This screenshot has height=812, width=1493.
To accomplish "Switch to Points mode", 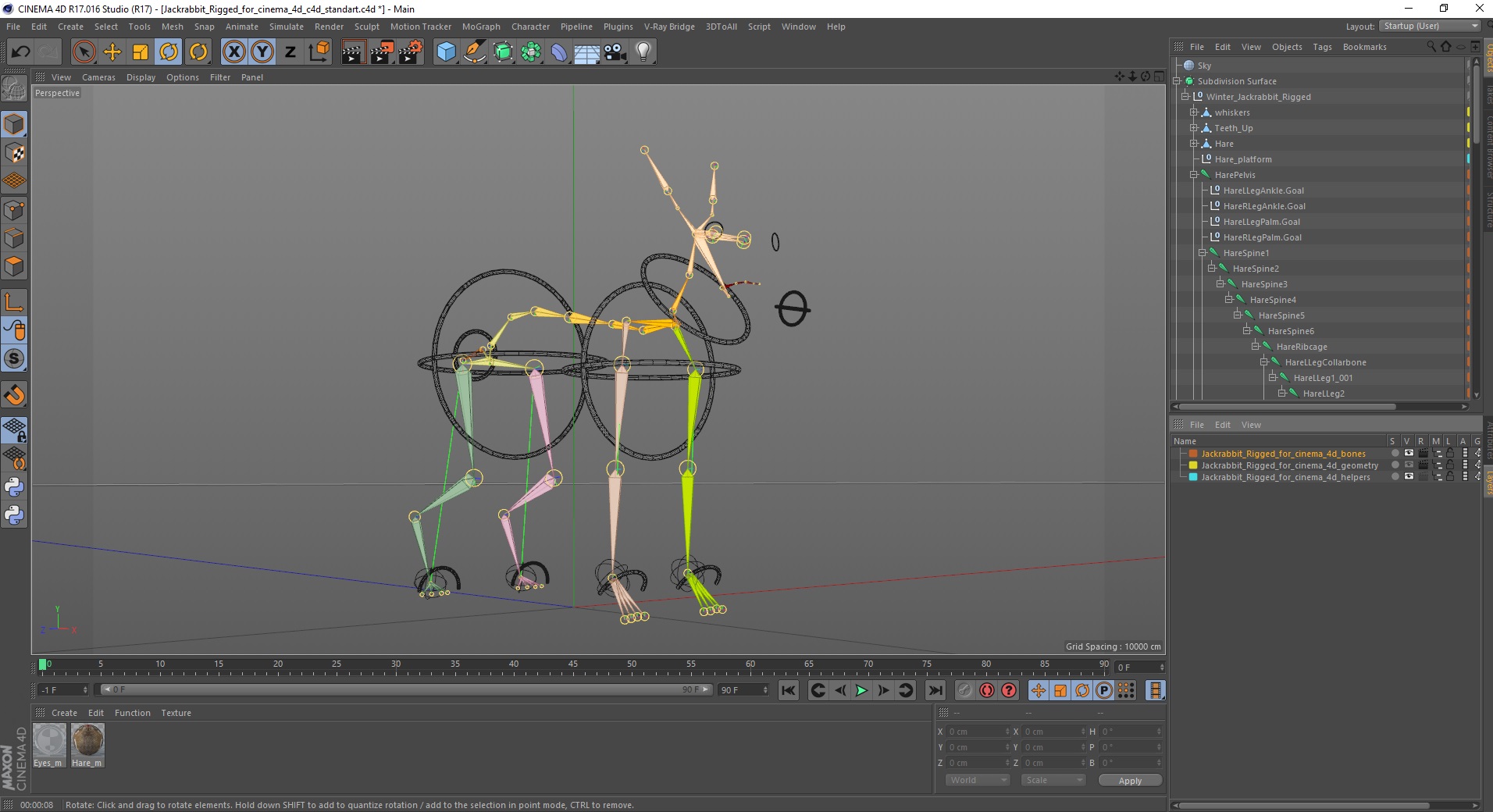I will tap(14, 210).
